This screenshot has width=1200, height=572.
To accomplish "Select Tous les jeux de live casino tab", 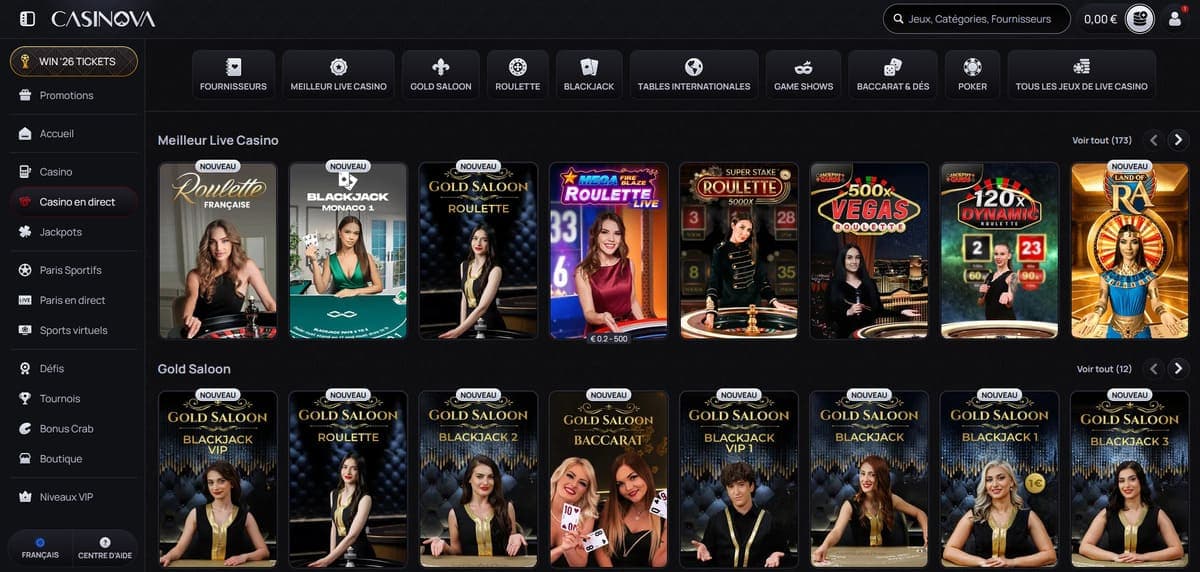I will (x=1081, y=75).
